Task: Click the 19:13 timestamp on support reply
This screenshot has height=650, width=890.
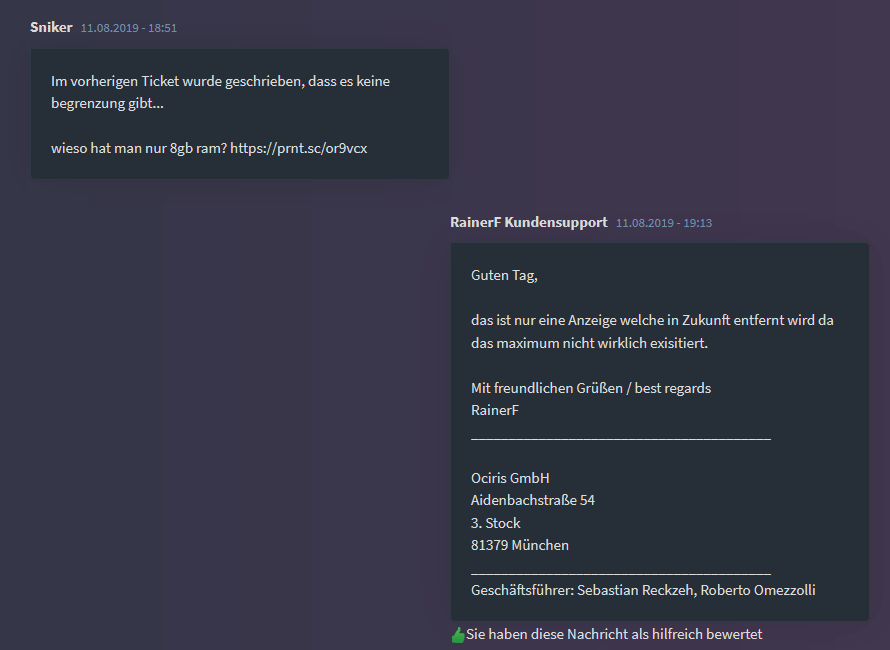Action: click(x=664, y=223)
